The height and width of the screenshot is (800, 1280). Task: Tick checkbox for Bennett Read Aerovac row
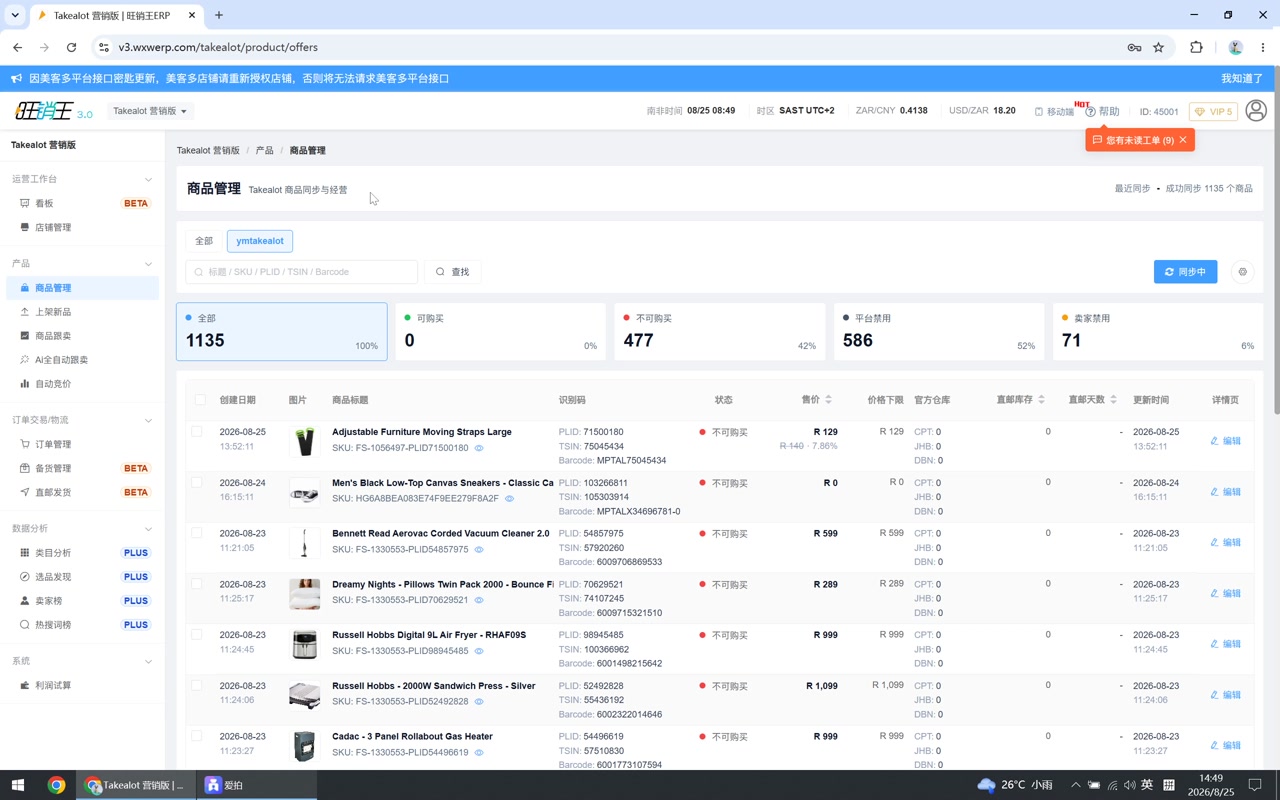pos(197,533)
